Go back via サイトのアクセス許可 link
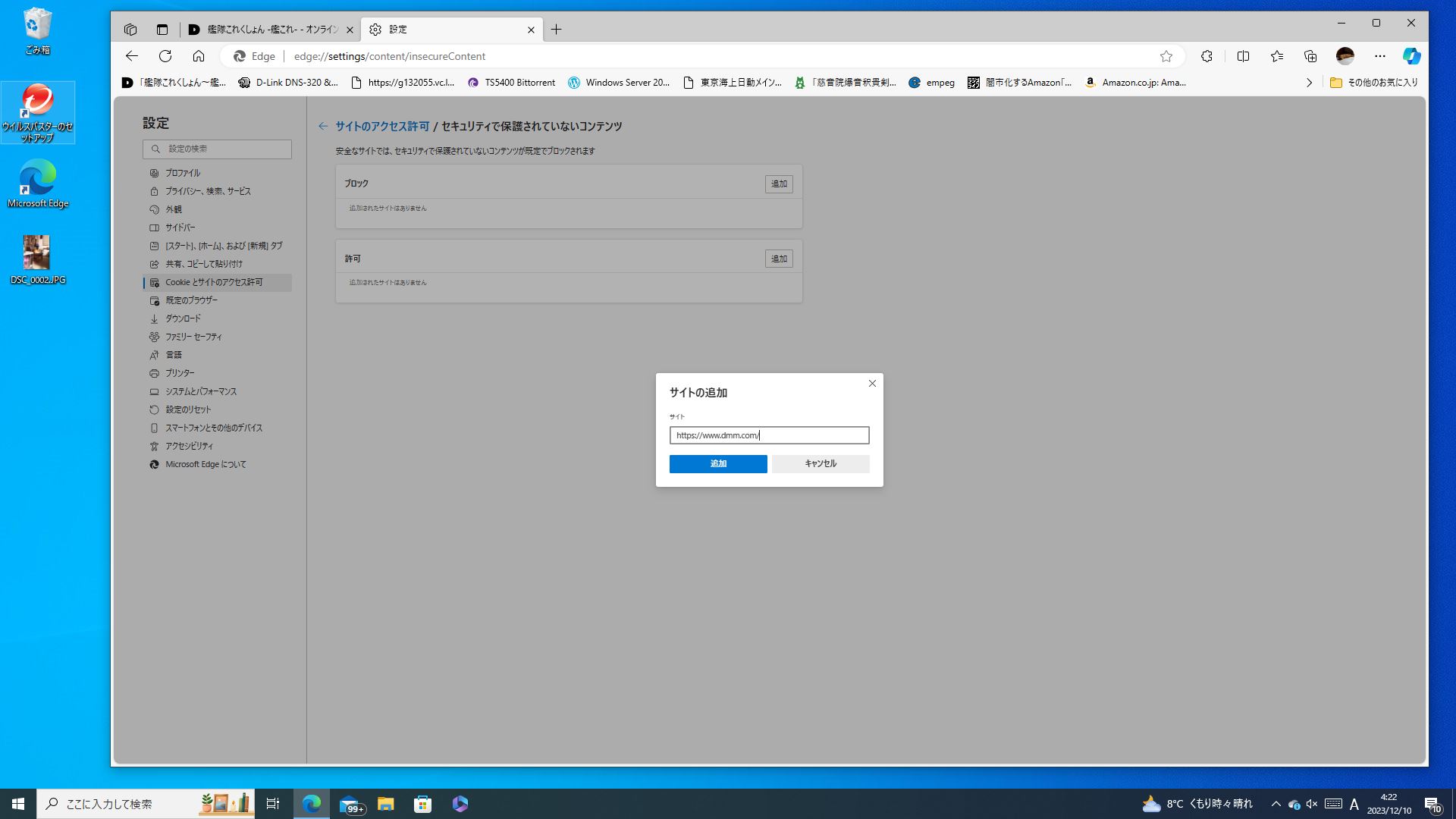 [382, 127]
